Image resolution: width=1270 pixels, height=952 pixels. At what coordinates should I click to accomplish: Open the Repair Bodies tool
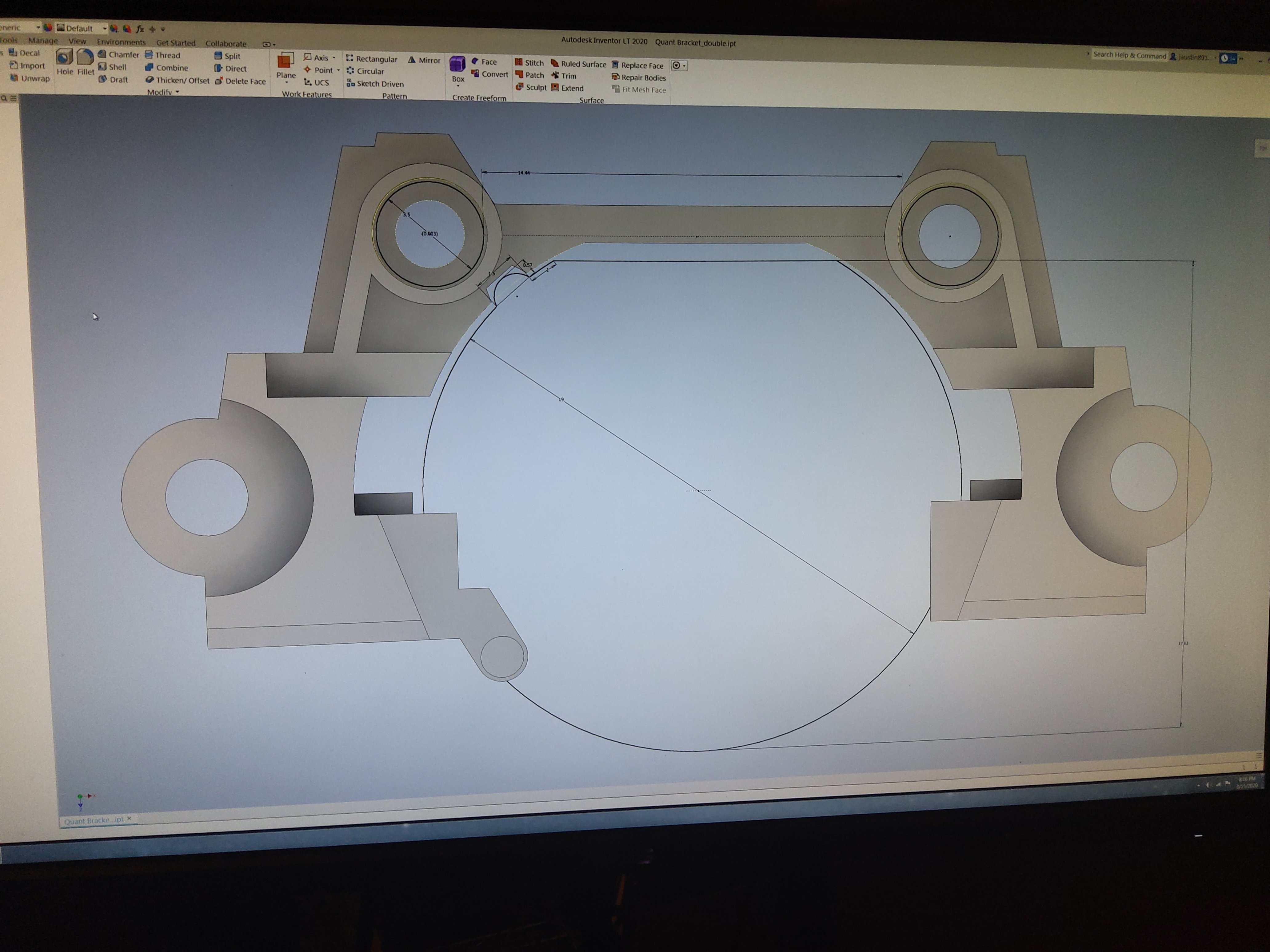[x=639, y=78]
